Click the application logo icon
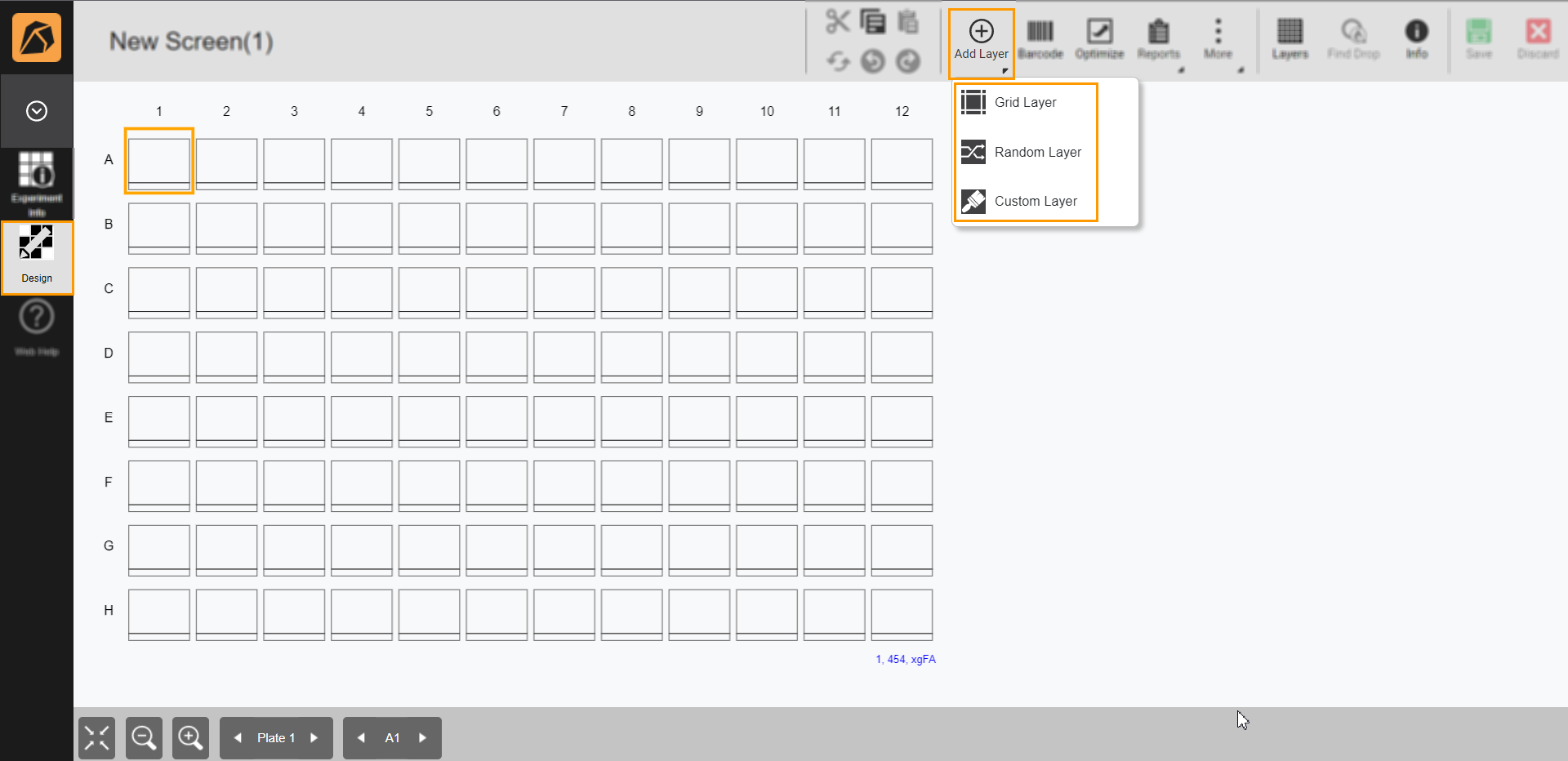This screenshot has height=761, width=1568. coord(37,38)
